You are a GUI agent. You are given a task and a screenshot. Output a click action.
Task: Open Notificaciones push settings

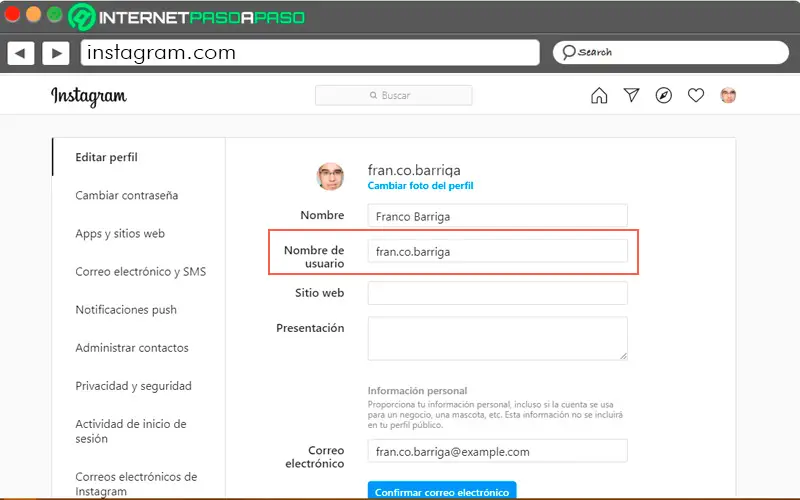pos(126,310)
